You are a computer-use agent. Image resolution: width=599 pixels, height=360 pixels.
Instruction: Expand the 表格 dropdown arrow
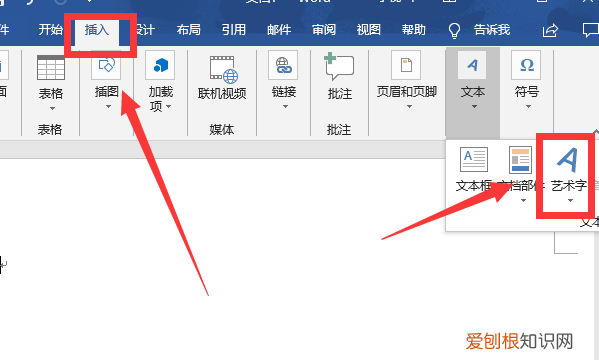pos(52,109)
